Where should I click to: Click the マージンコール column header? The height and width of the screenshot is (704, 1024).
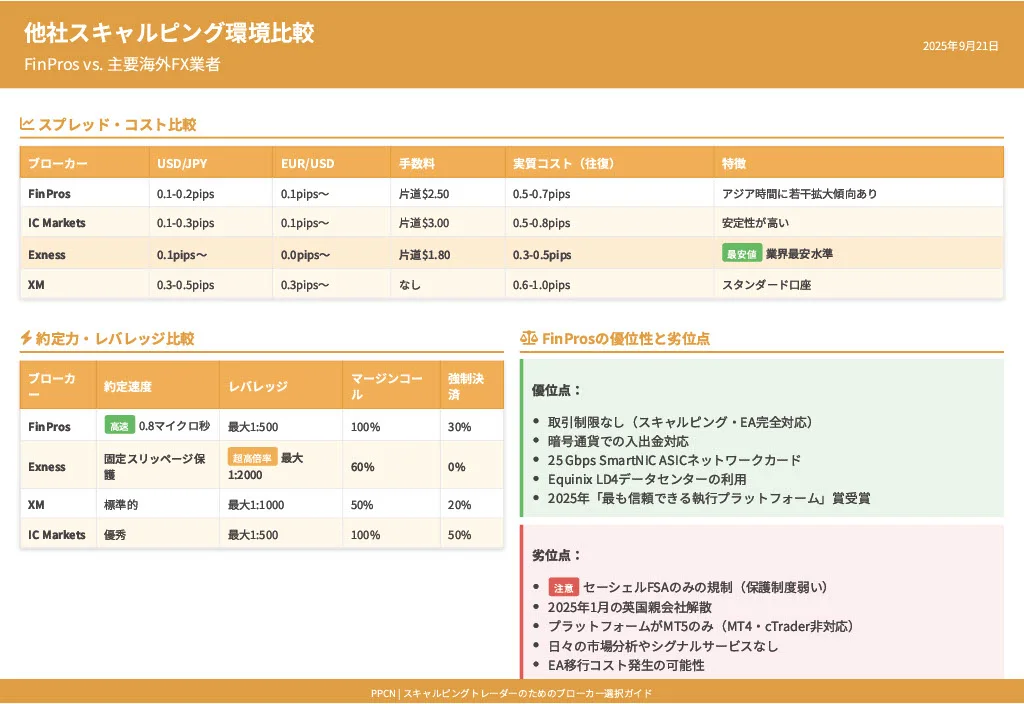pos(386,386)
